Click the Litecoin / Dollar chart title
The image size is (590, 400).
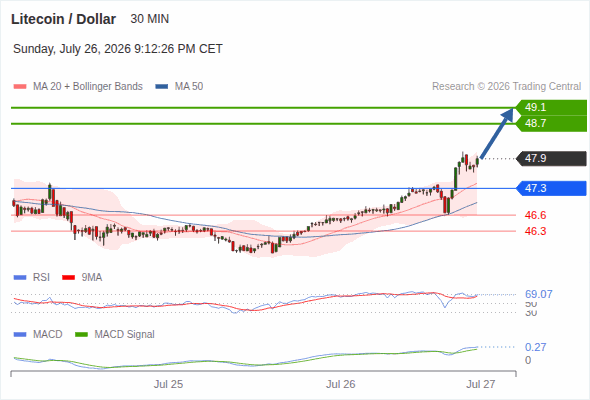click(63, 19)
